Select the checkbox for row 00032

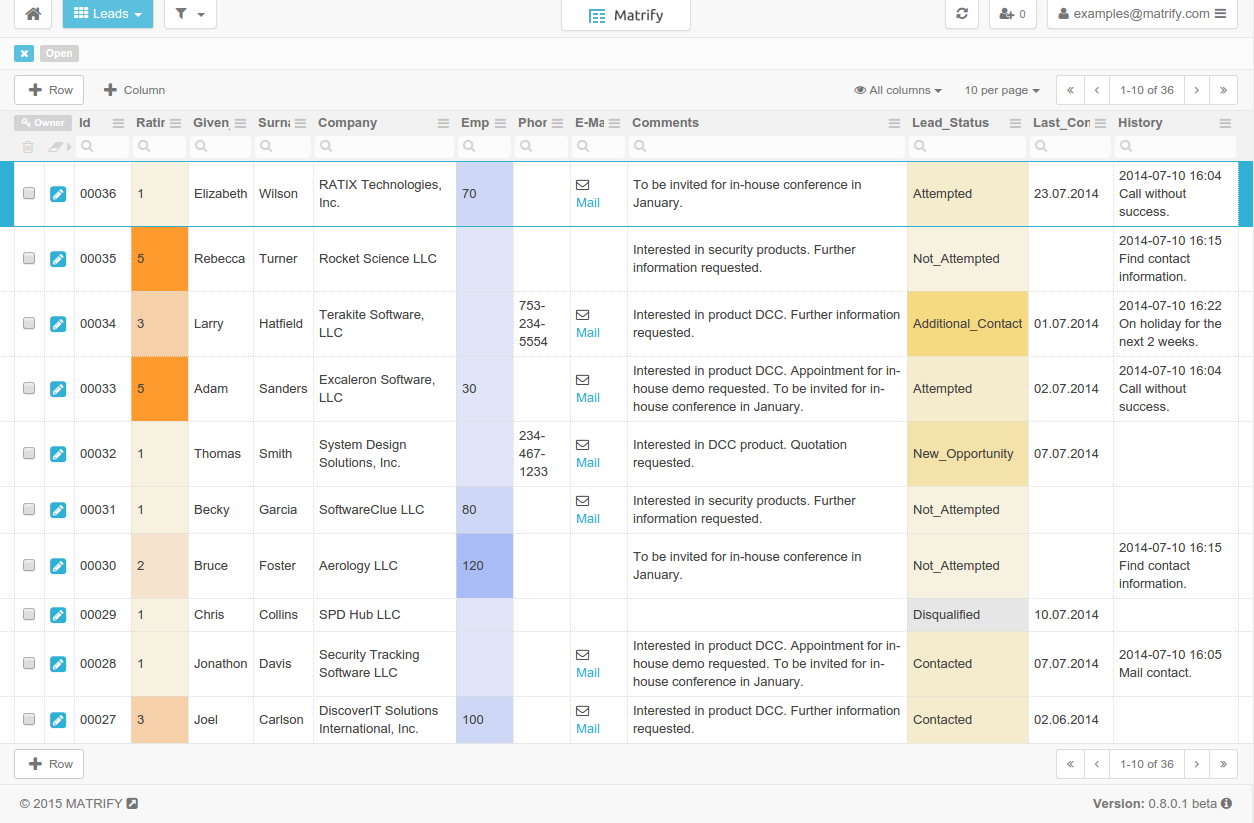pos(29,453)
